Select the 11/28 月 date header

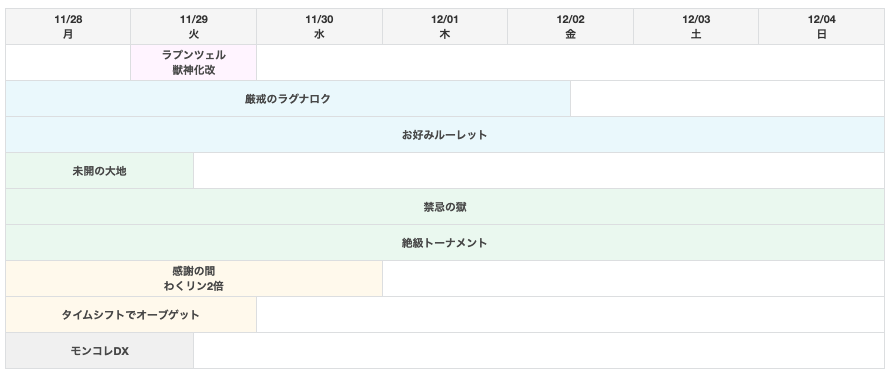coord(68,27)
